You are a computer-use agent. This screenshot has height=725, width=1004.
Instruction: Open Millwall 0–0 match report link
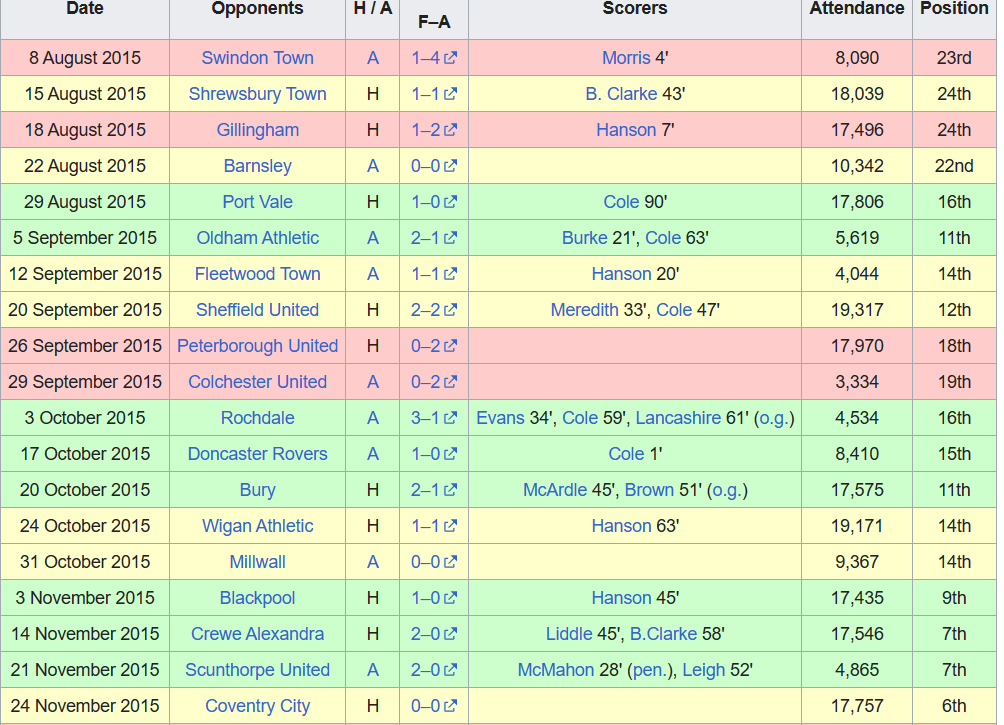click(x=434, y=562)
